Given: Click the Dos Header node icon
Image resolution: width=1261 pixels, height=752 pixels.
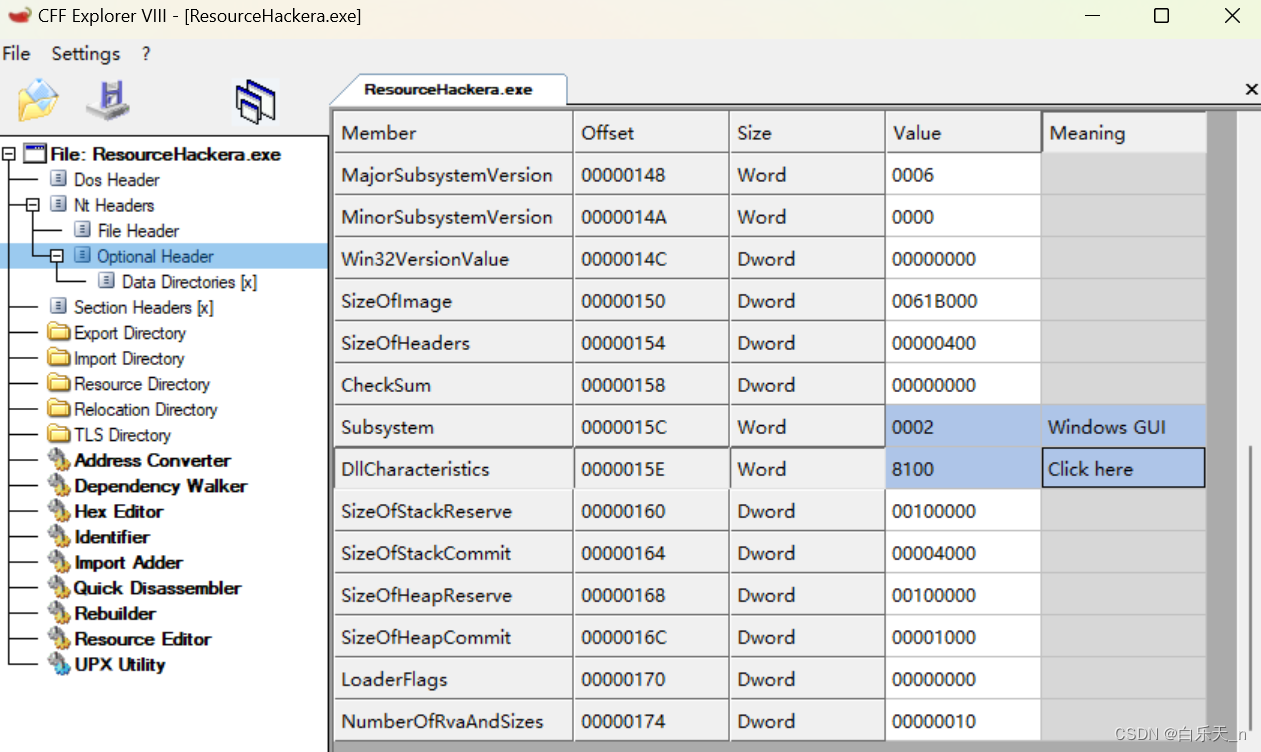Looking at the screenshot, I should (x=59, y=180).
